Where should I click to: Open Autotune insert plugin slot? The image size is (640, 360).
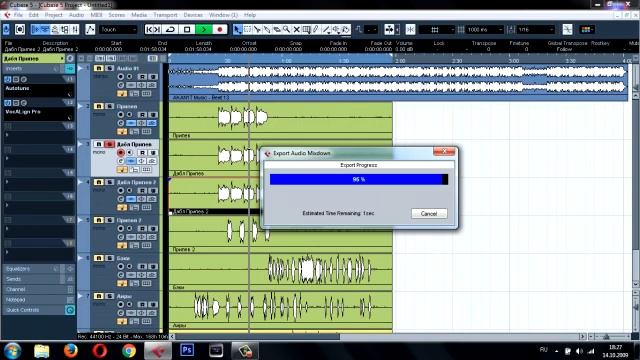(38, 91)
